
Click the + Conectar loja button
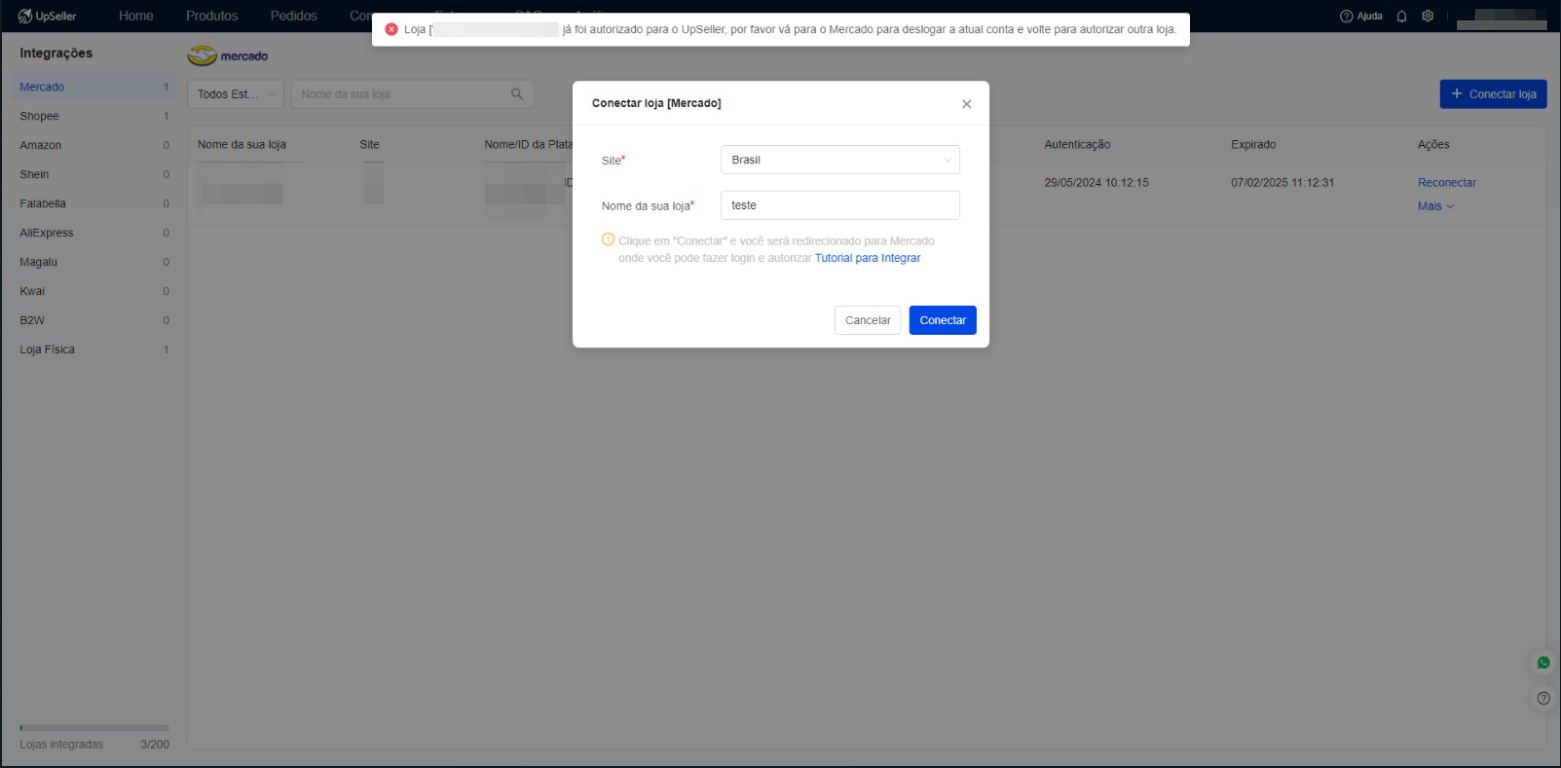pyautogui.click(x=1493, y=94)
